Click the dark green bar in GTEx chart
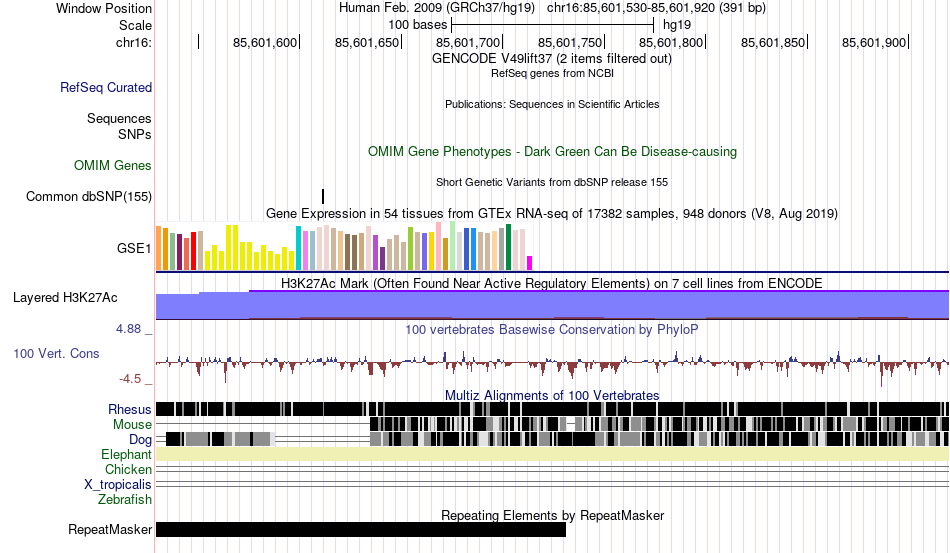 pyautogui.click(x=508, y=247)
